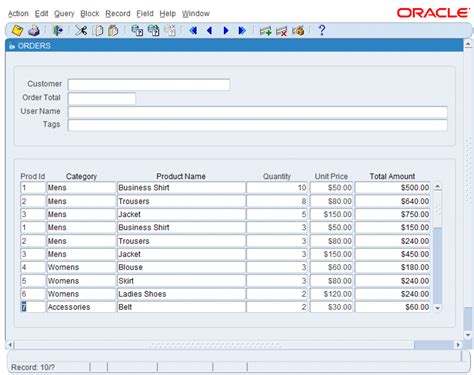Click the ORACLE logo
The width and height of the screenshot is (474, 375).
pyautogui.click(x=433, y=13)
